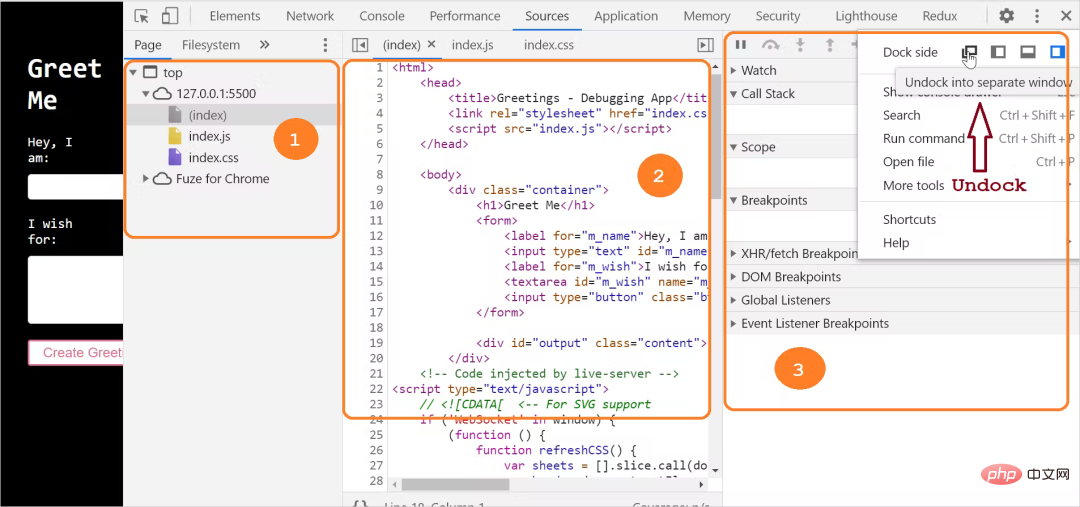This screenshot has width=1080, height=507.
Task: Dock DevTools to the right icon
Action: click(1057, 52)
